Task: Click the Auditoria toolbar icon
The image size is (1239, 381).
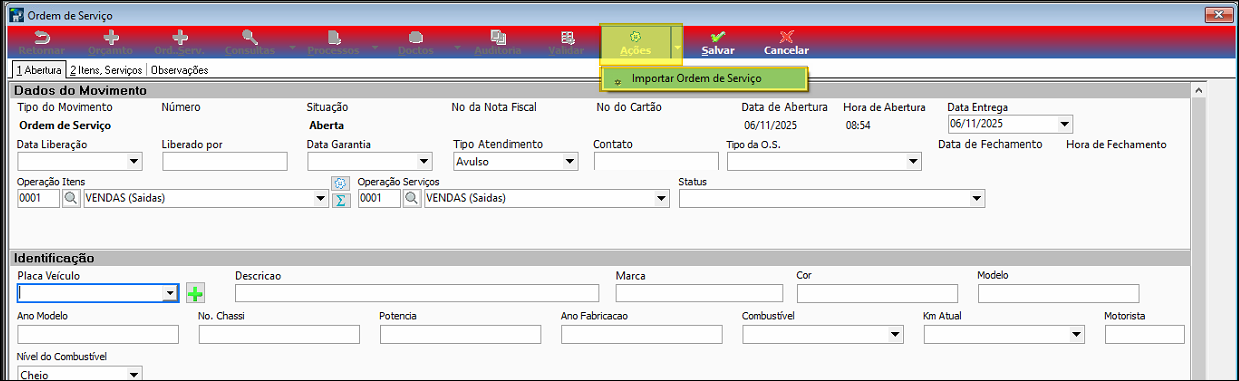Action: (x=497, y=42)
